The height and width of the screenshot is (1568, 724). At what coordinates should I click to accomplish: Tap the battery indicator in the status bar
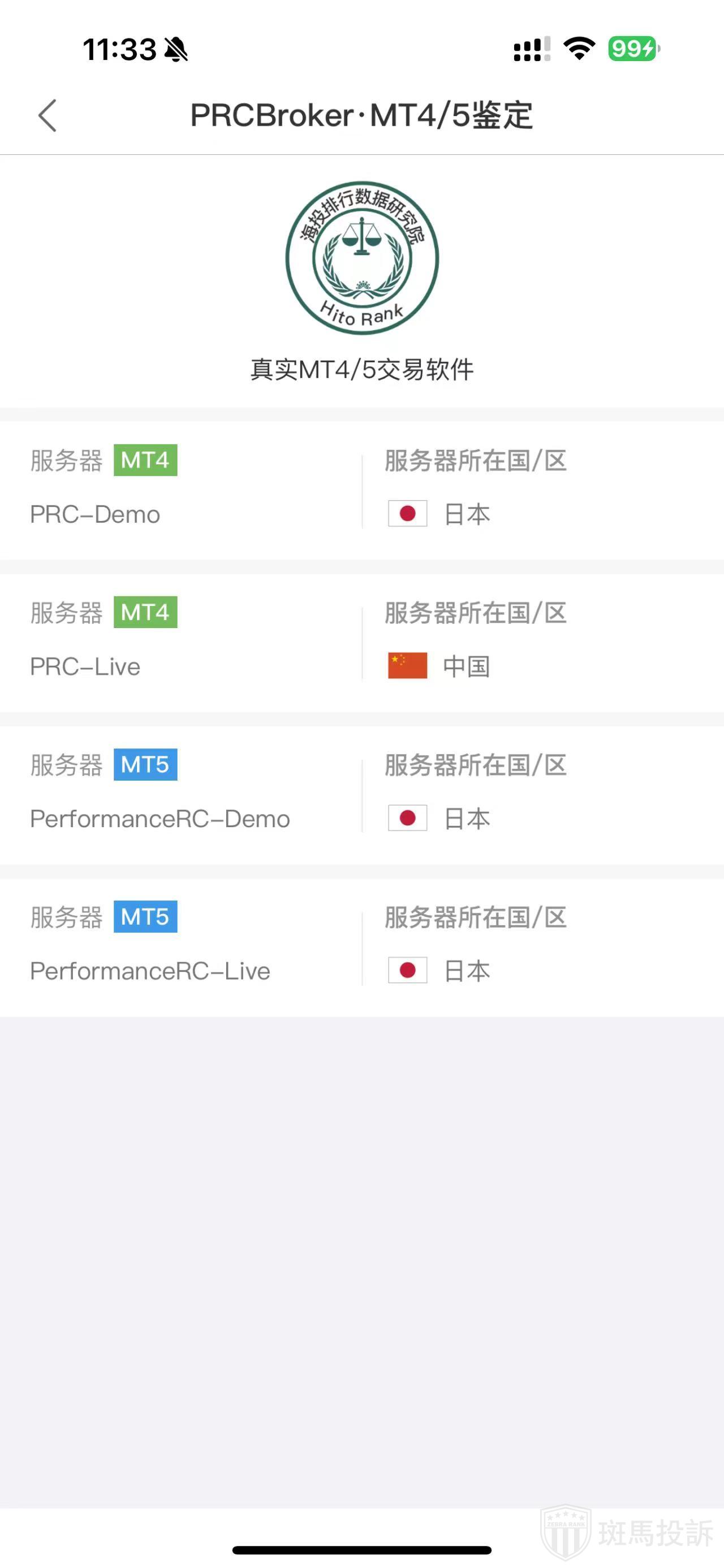pyautogui.click(x=633, y=48)
